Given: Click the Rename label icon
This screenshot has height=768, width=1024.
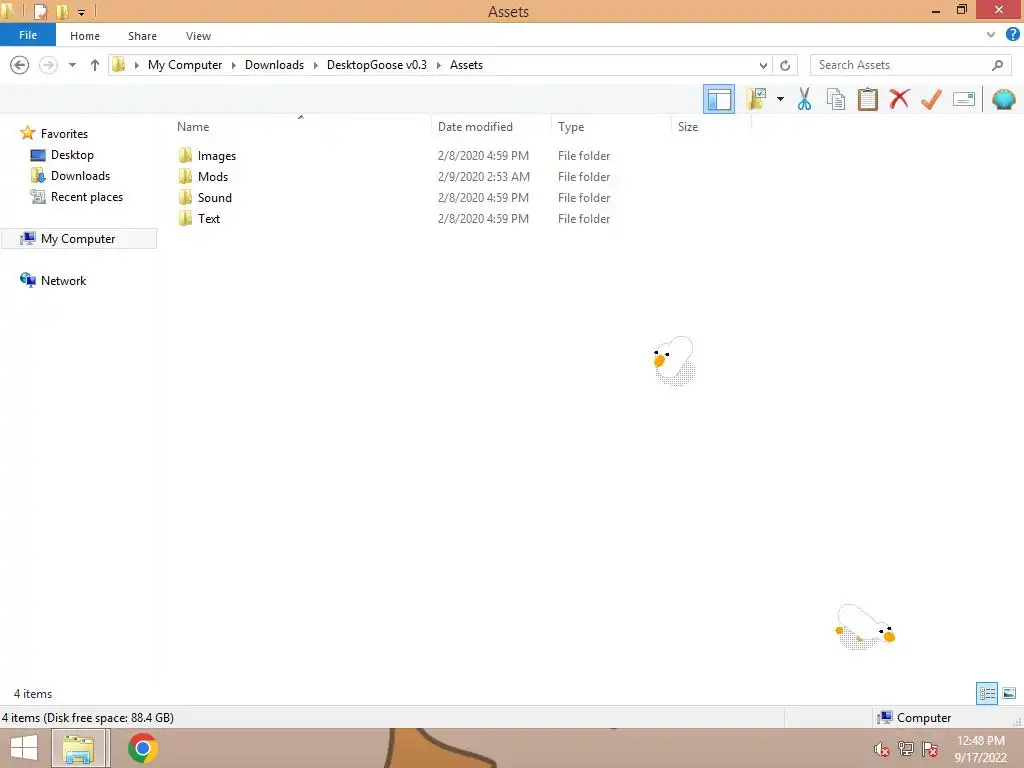Looking at the screenshot, I should pyautogui.click(x=963, y=99).
